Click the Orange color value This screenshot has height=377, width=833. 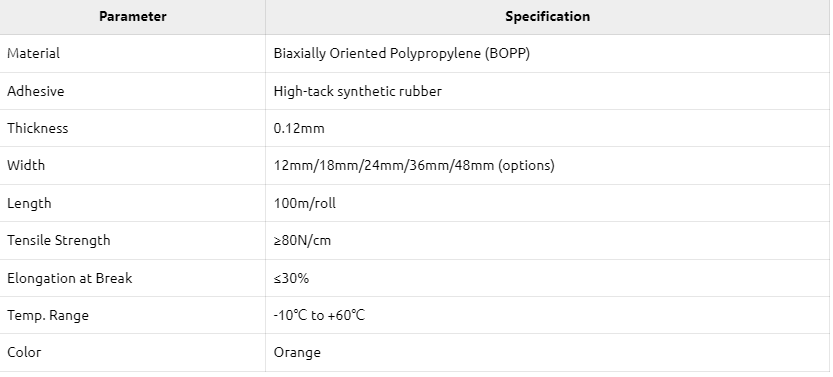point(297,353)
